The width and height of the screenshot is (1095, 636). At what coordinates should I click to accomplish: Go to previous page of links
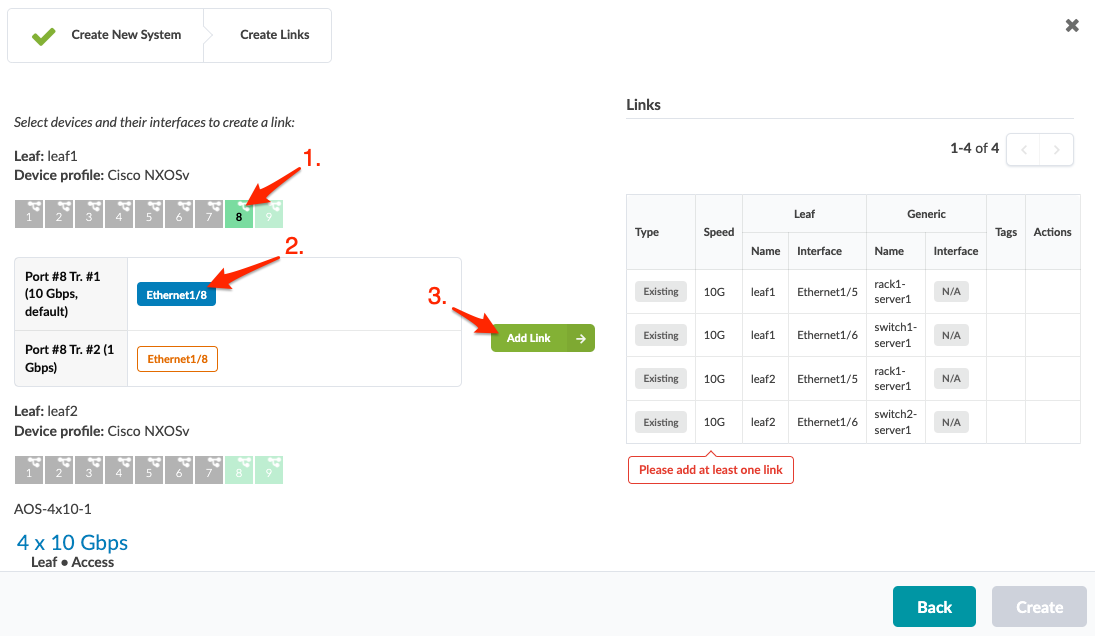tap(1023, 149)
